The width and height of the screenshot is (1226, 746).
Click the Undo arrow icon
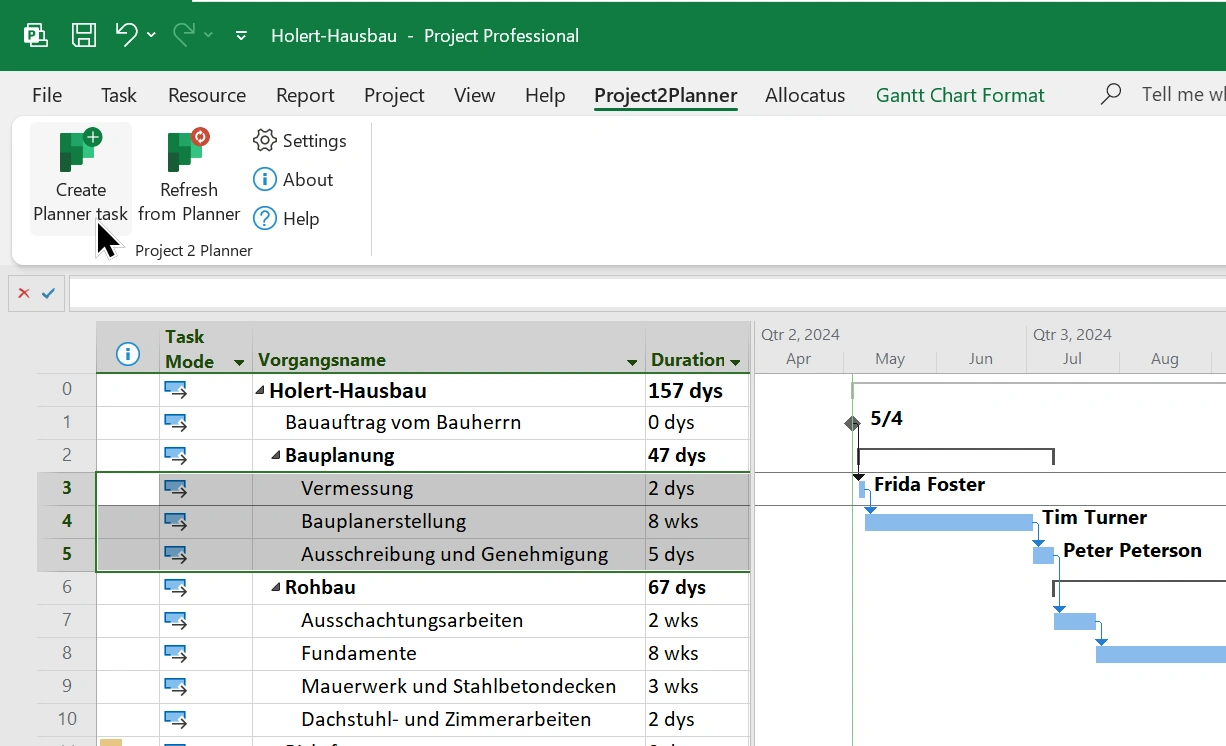(126, 35)
